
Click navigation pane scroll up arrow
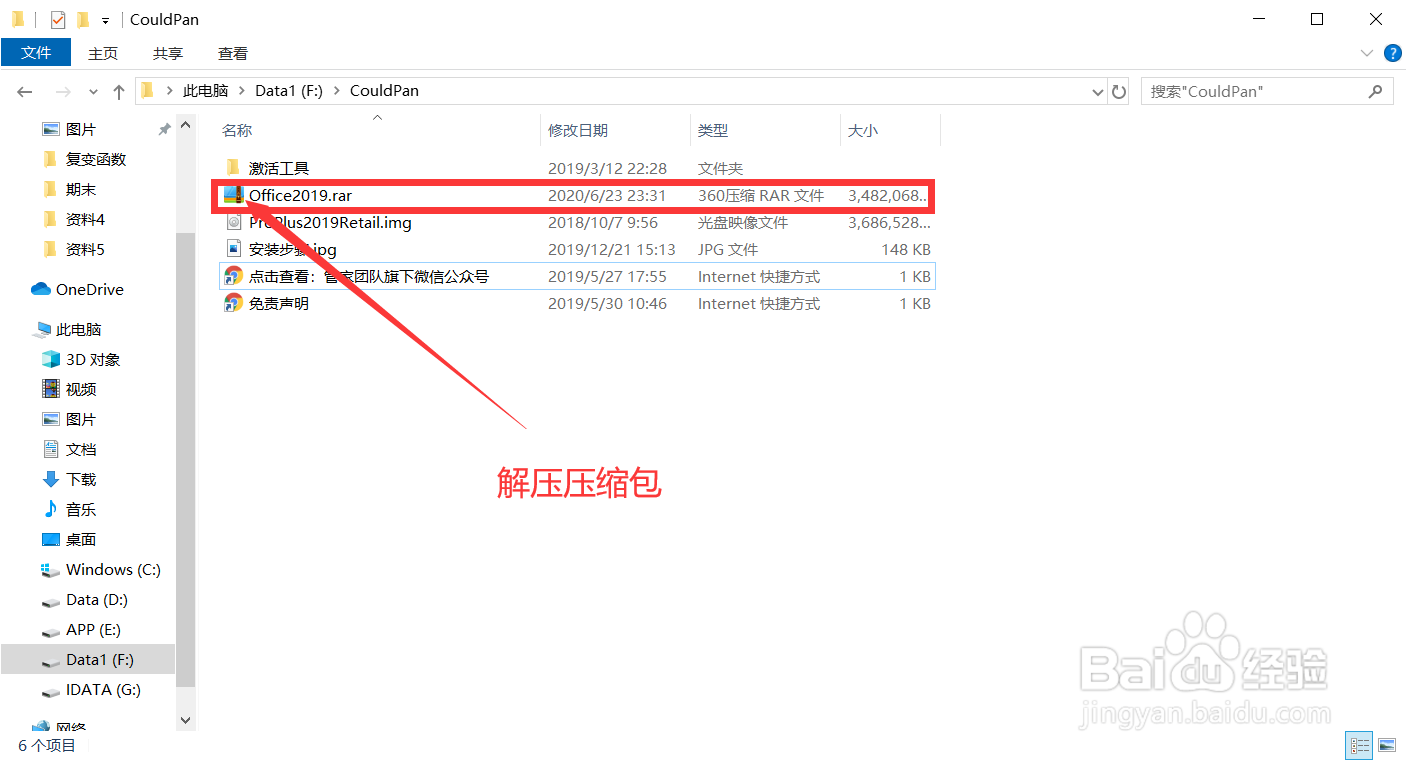pos(185,126)
